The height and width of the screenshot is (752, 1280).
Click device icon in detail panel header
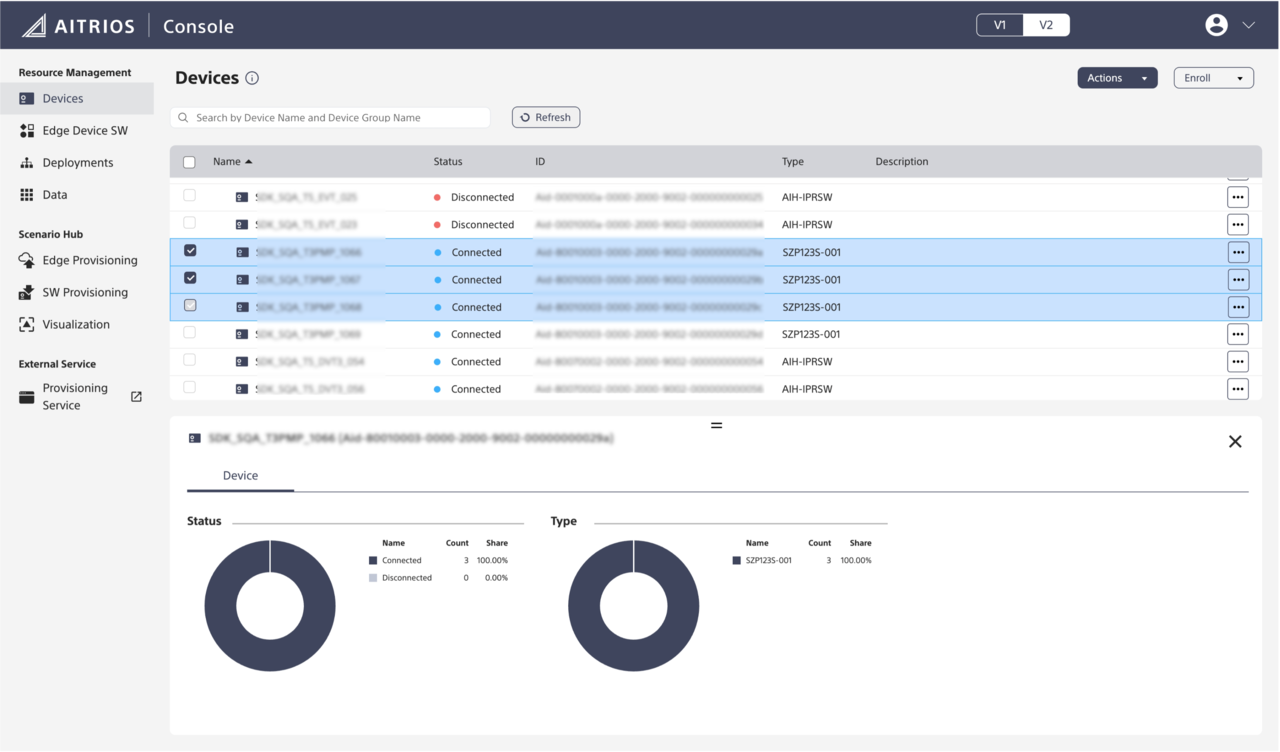click(195, 438)
